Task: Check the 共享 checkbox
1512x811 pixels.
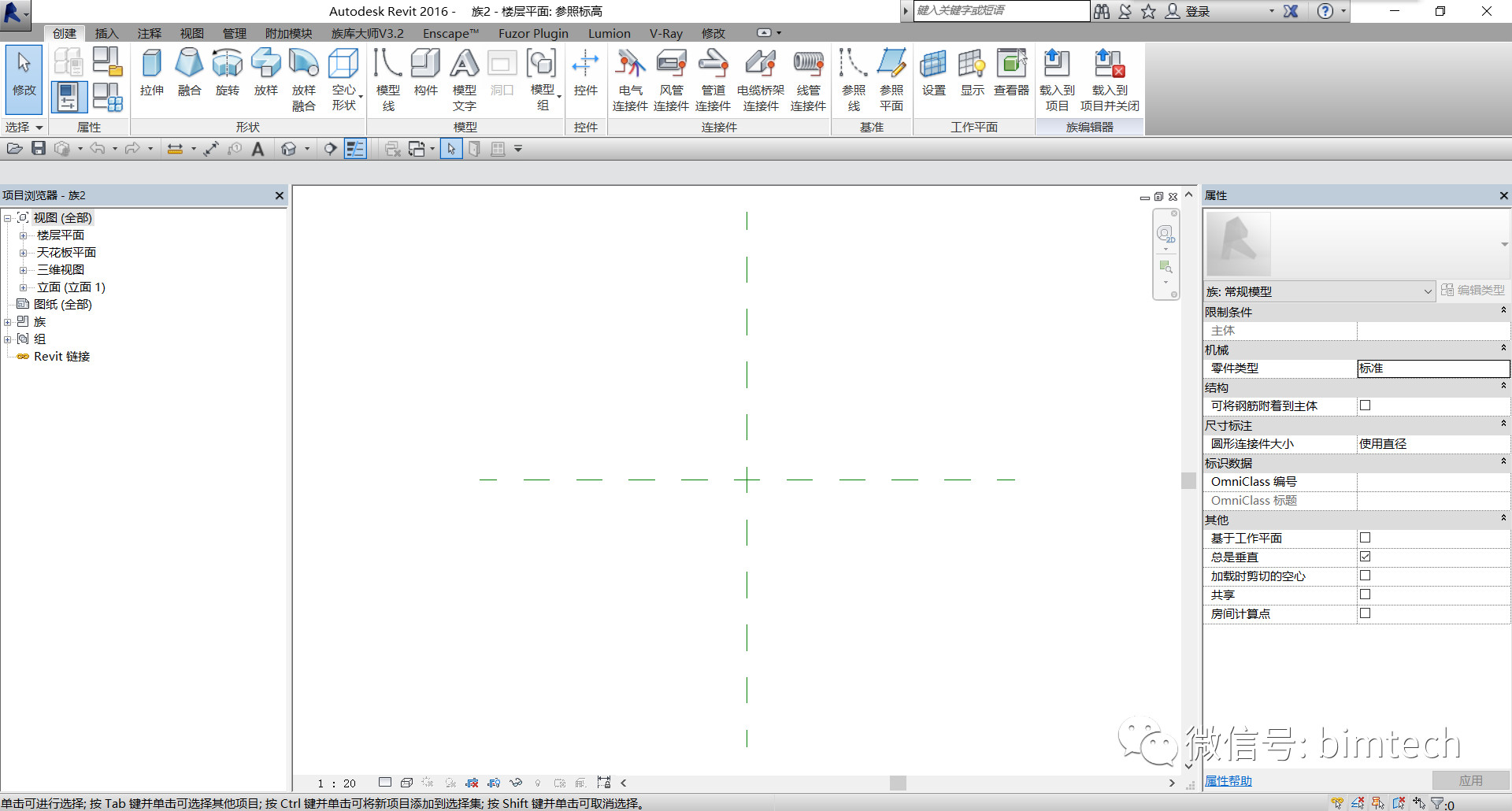Action: tap(1366, 594)
